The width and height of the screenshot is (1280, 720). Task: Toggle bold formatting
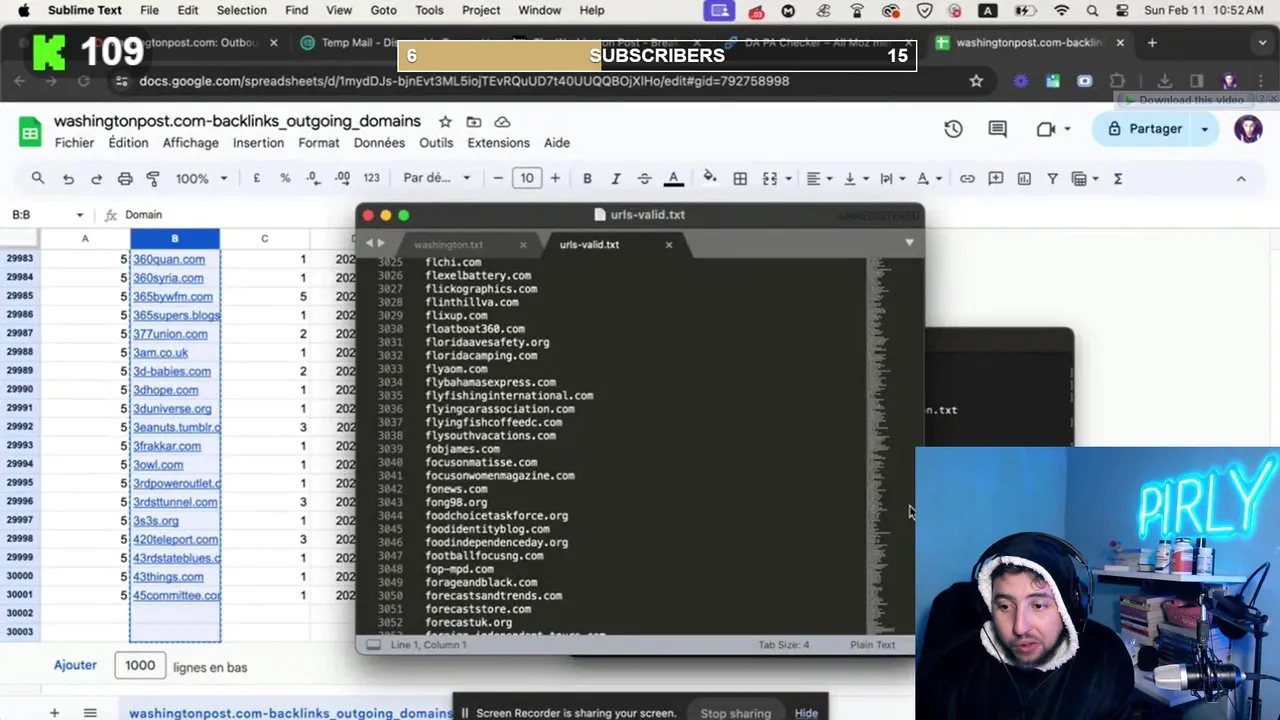pyautogui.click(x=587, y=178)
